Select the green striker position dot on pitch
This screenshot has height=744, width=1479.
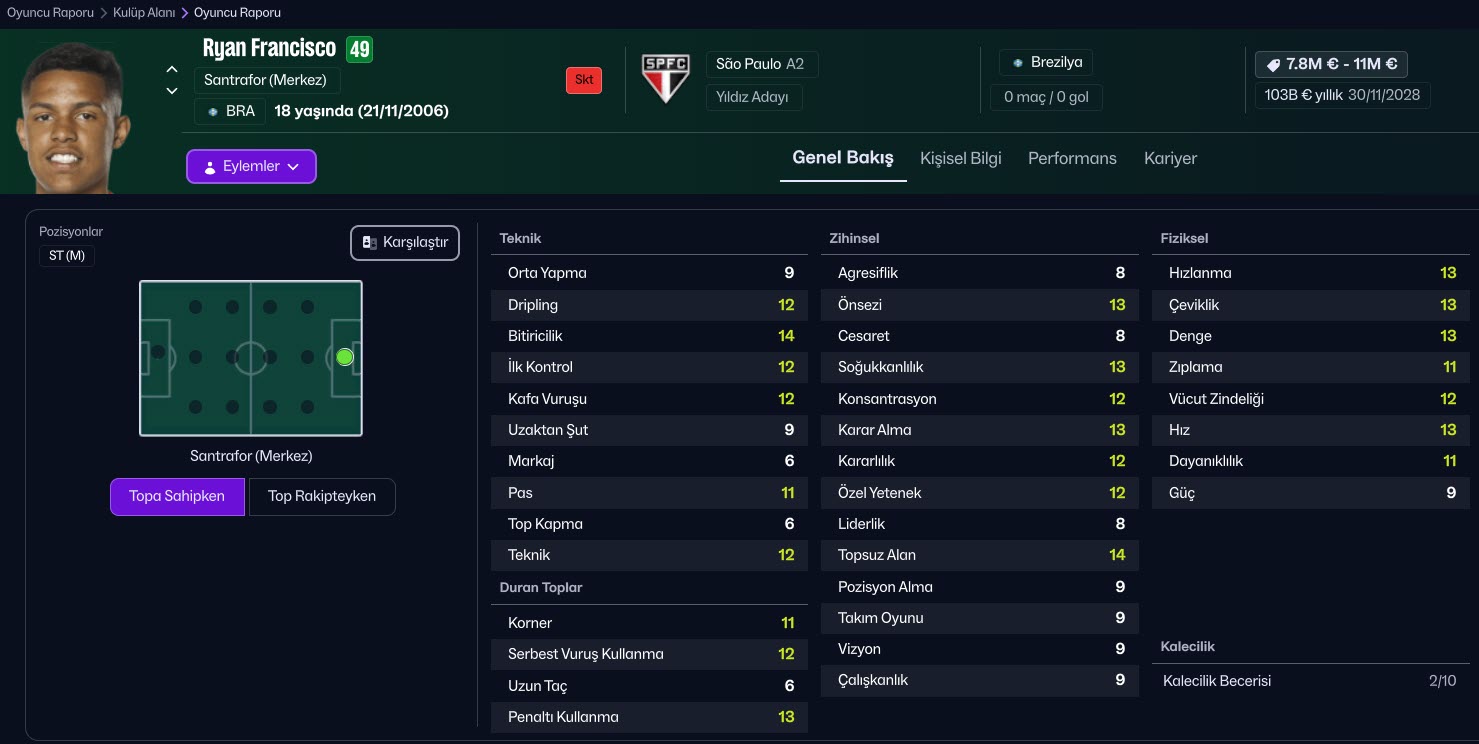tap(345, 357)
